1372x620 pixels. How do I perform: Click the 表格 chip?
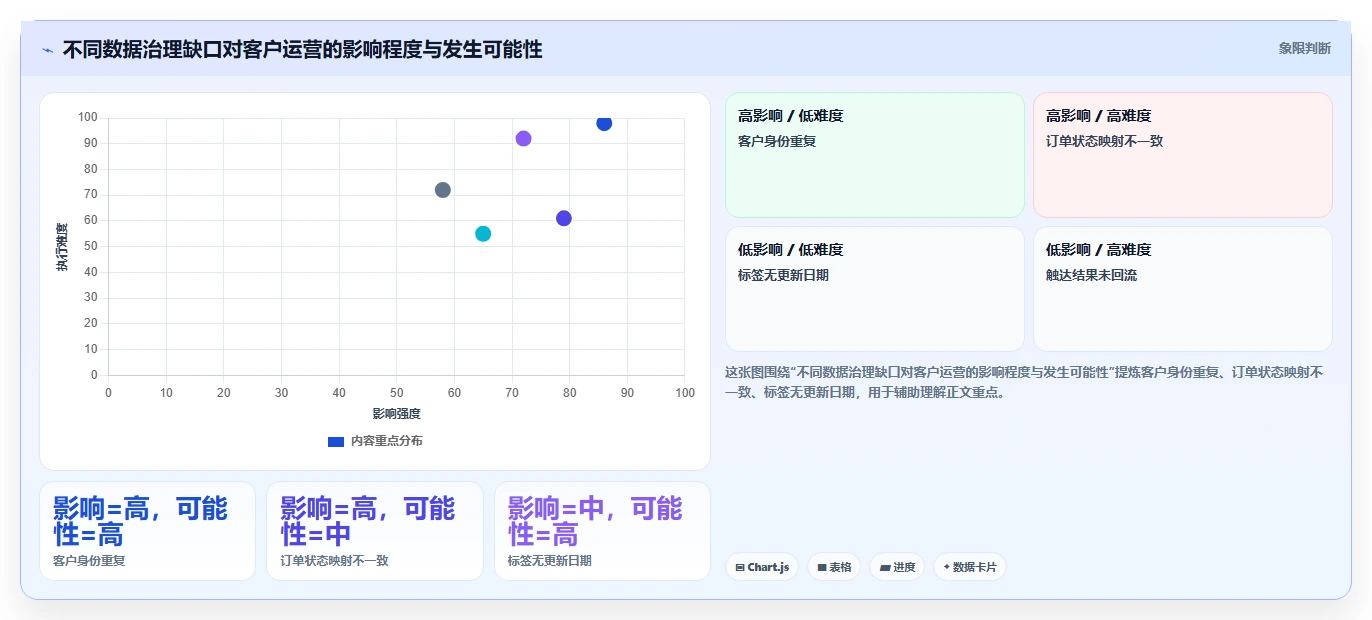pos(834,567)
